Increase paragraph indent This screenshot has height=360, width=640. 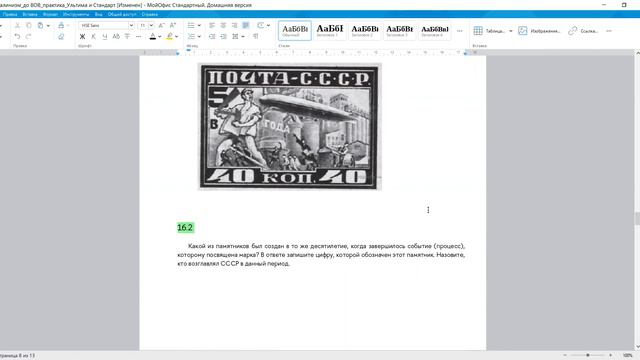[223, 36]
